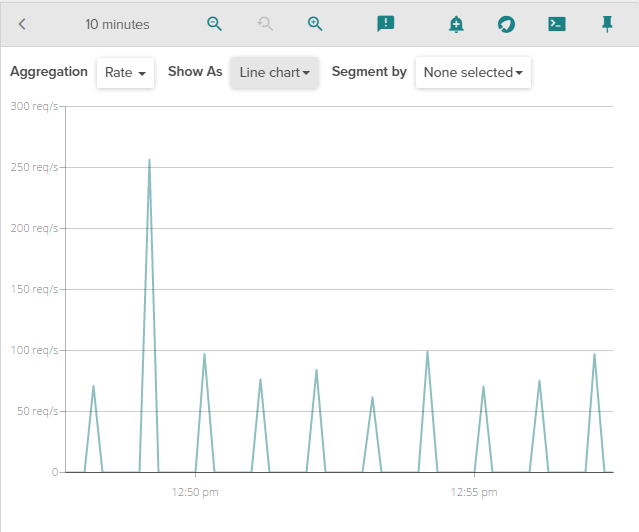
Task: Click the 150 req/s axis label
Action: point(35,289)
